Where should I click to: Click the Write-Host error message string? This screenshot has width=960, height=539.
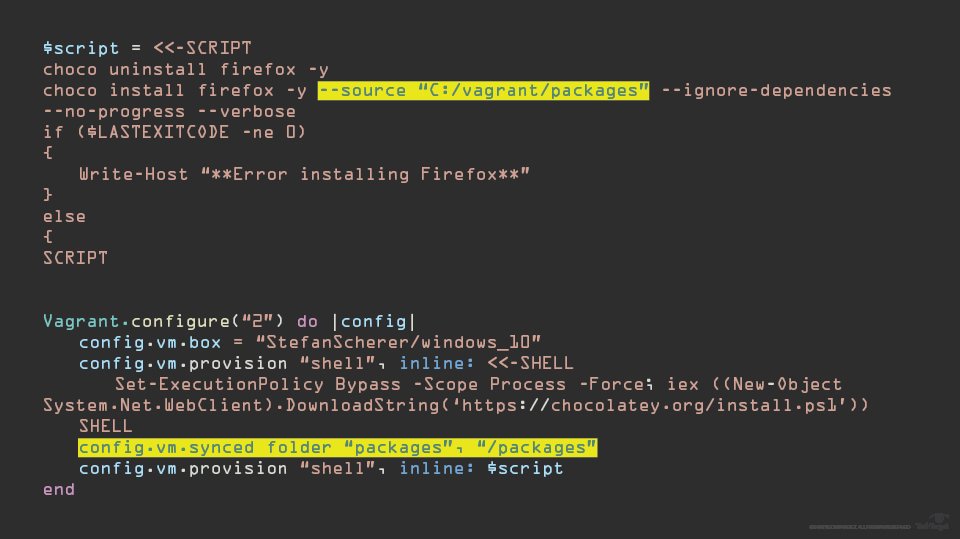[366, 175]
